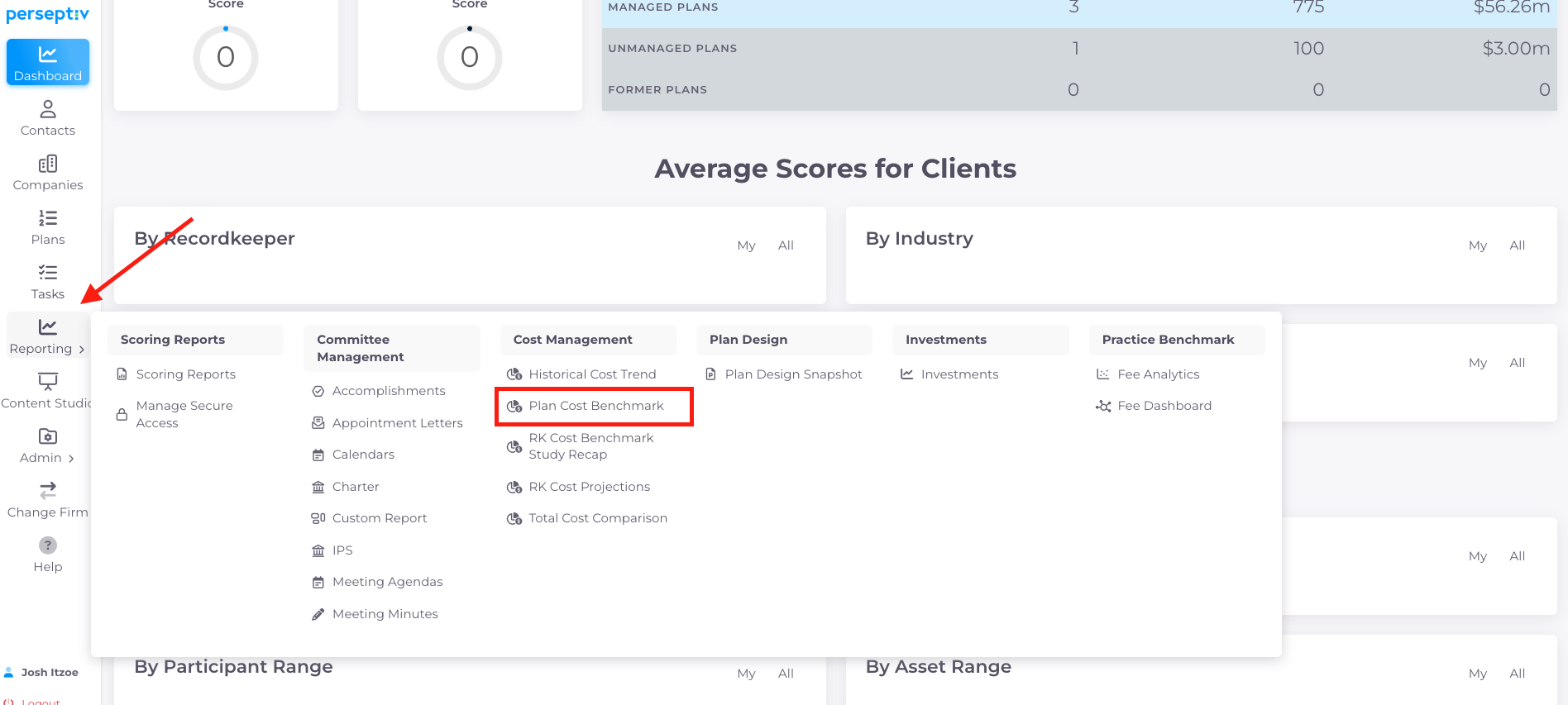Open the Contacts sidebar icon
The width and height of the screenshot is (1568, 705).
[48, 109]
